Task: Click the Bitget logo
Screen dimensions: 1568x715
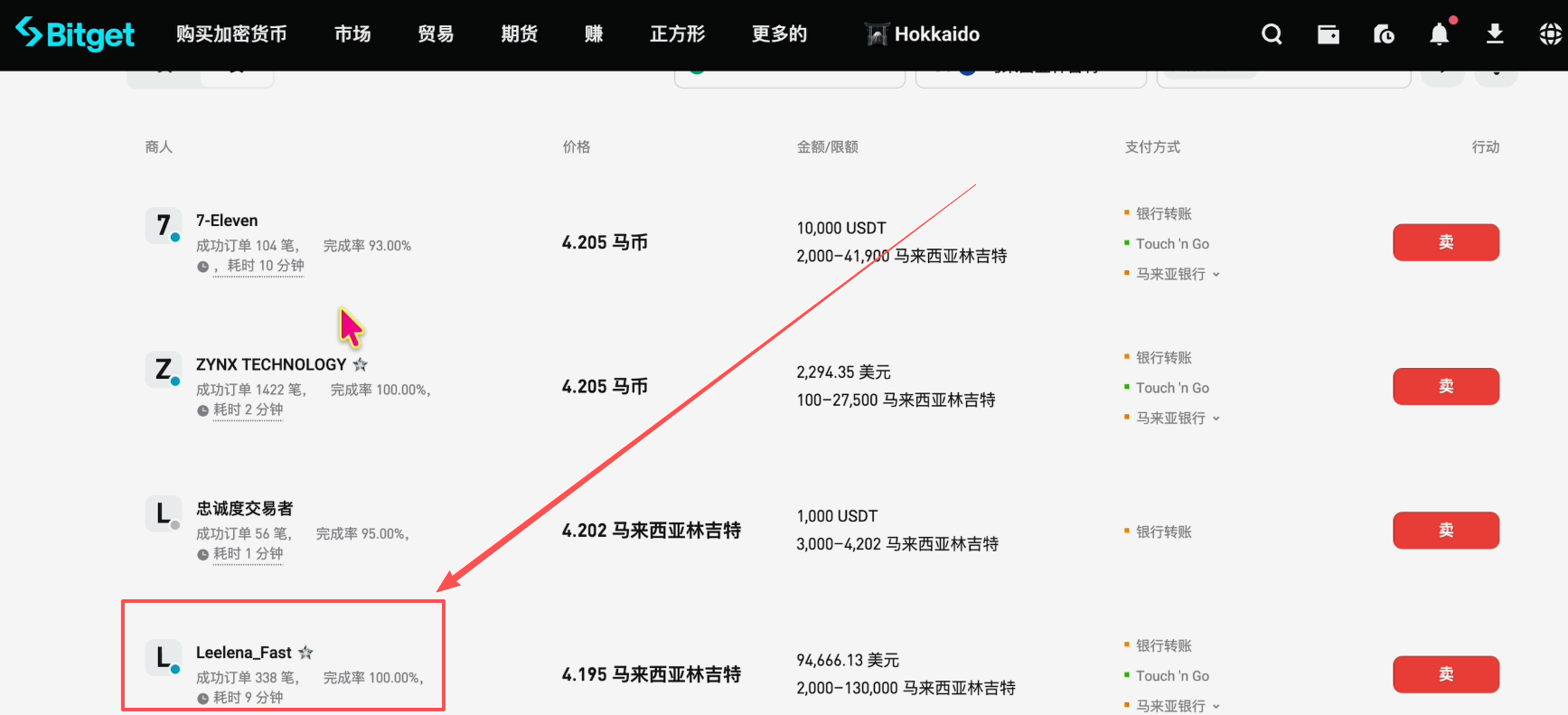Action: [x=75, y=34]
